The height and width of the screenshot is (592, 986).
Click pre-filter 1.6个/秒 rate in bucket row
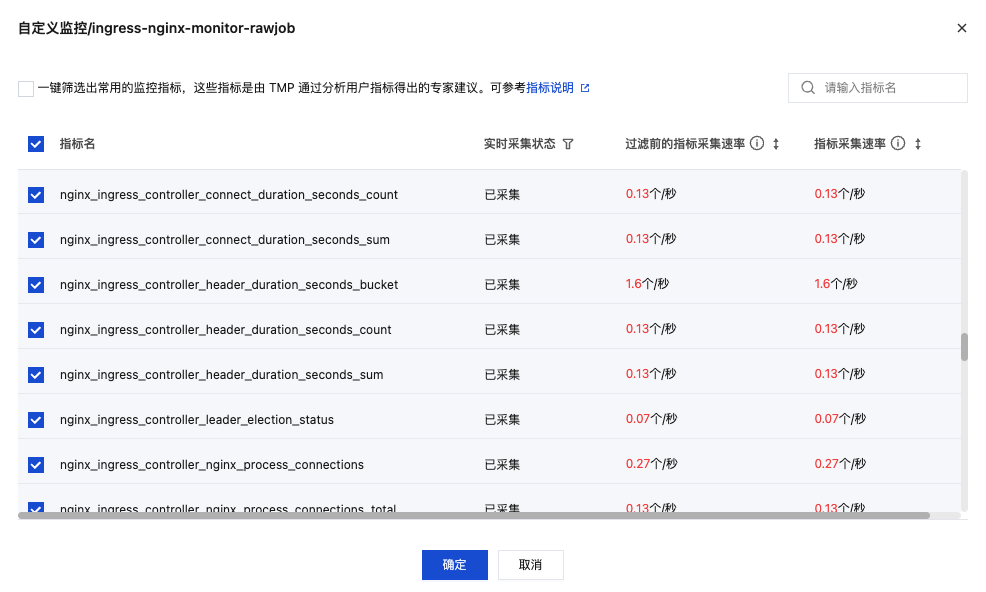(647, 284)
